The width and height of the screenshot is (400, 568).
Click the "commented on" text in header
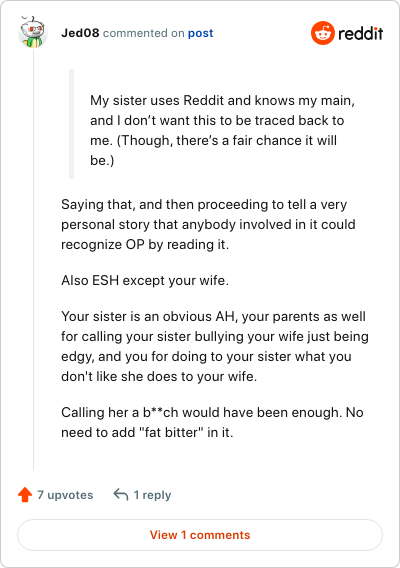pyautogui.click(x=143, y=33)
